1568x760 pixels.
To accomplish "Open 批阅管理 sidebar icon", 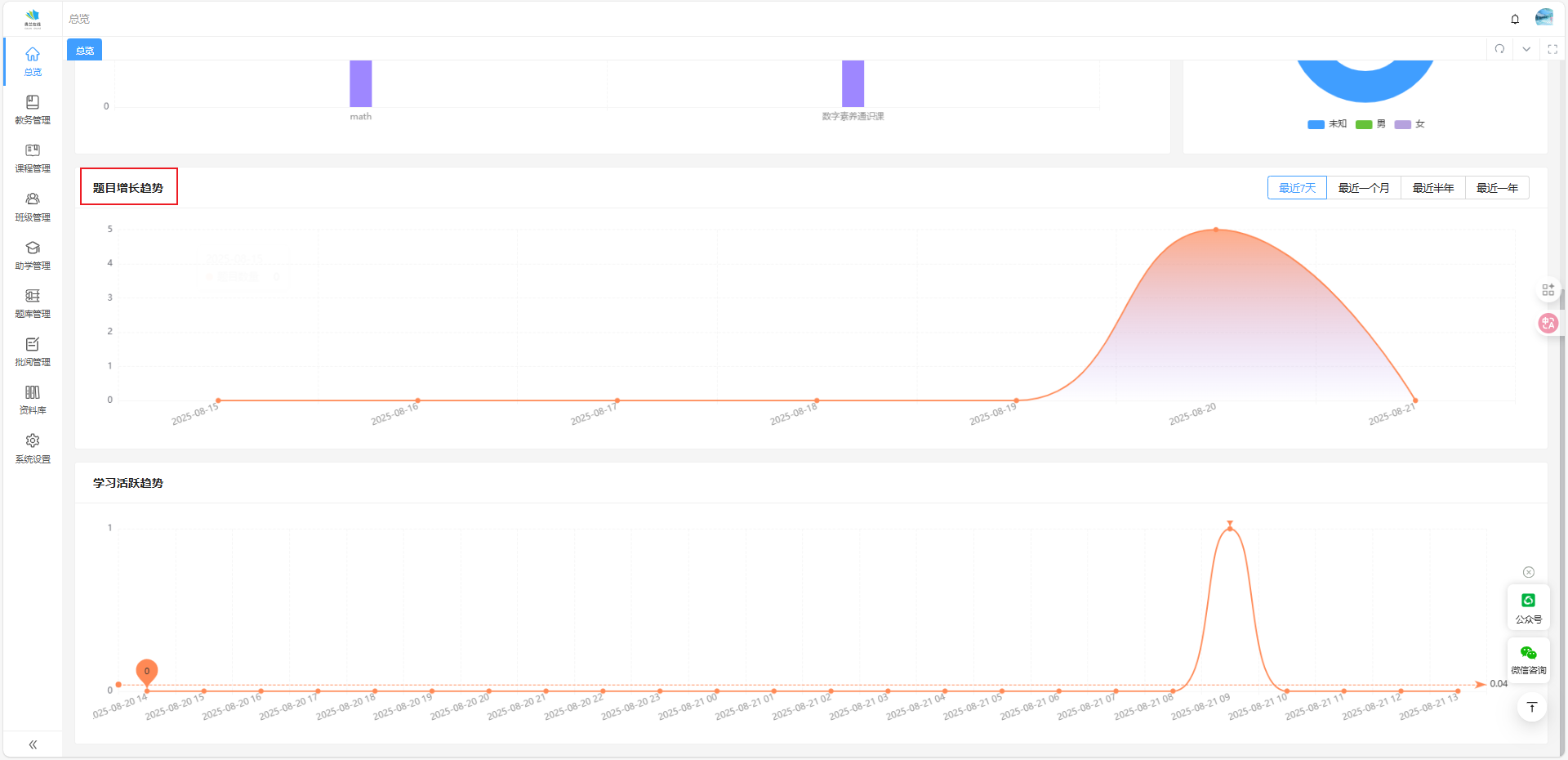I will tap(33, 344).
